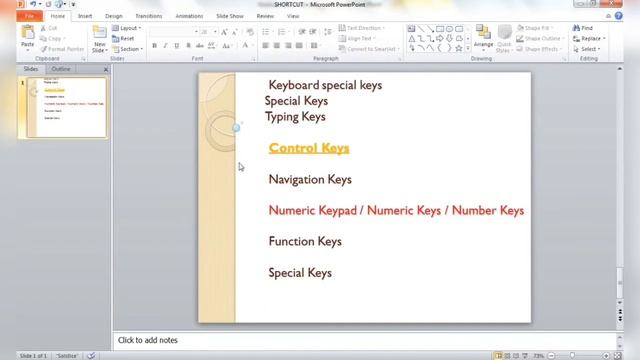This screenshot has width=640, height=360.
Task: Toggle Align Text Right
Action: [x=288, y=46]
